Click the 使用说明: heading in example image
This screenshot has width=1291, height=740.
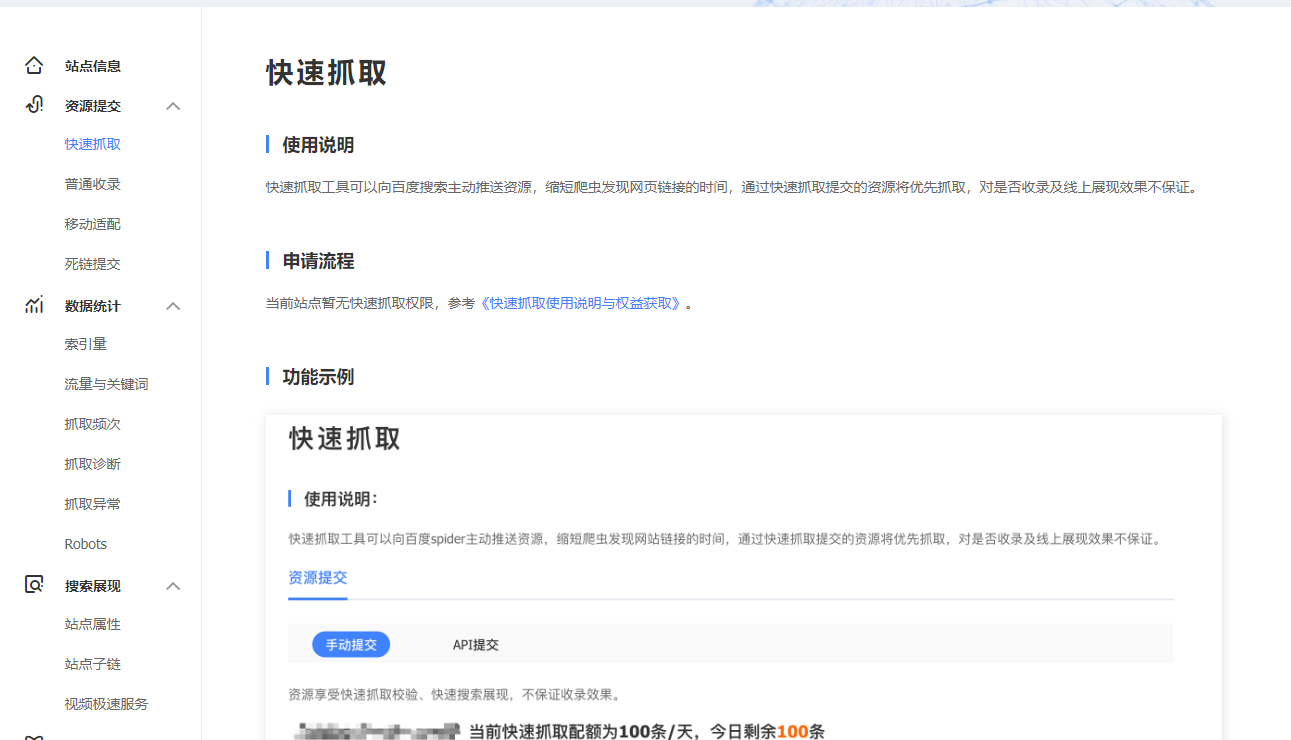pos(341,499)
